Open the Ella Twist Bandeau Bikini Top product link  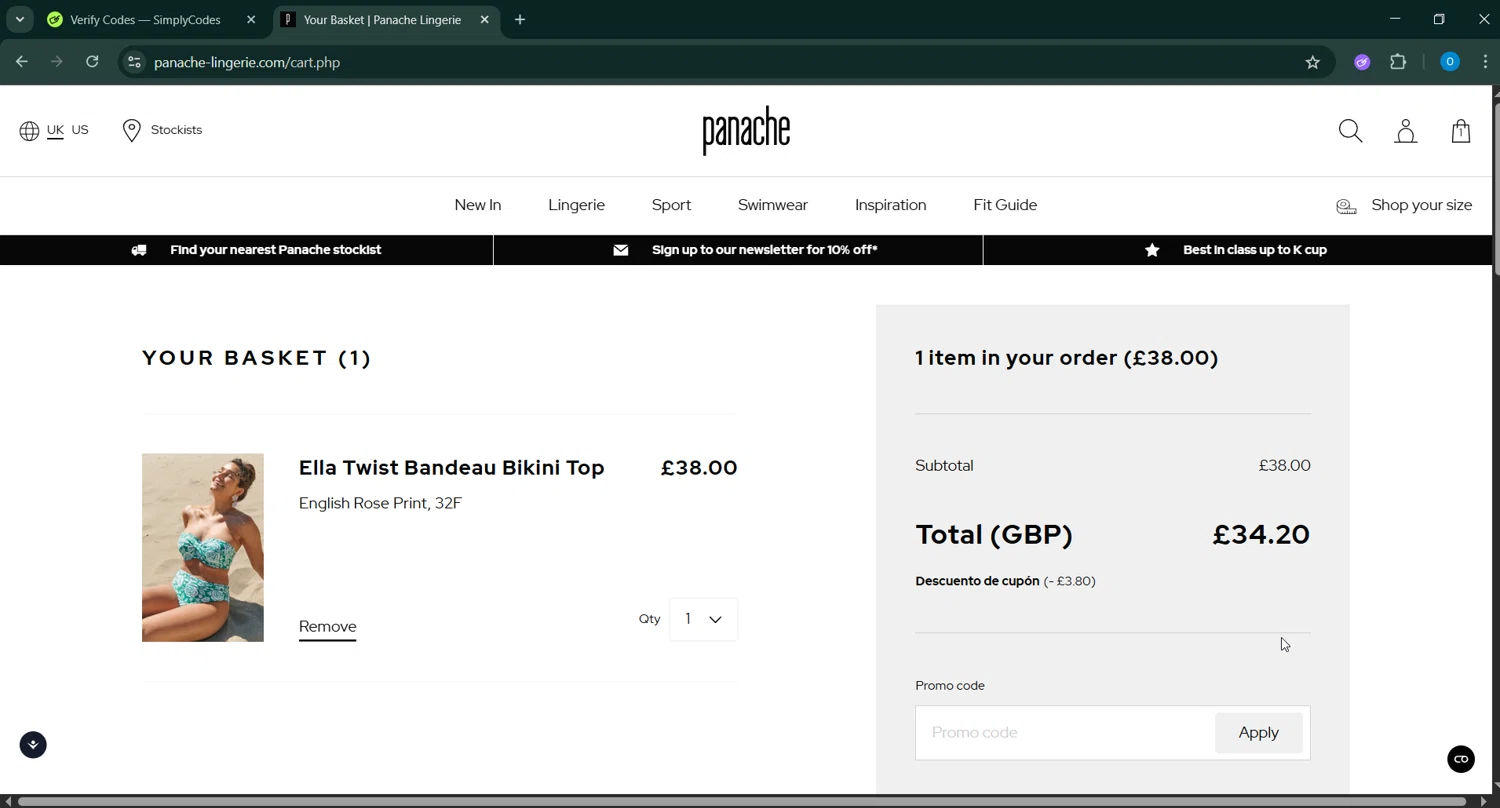[451, 468]
